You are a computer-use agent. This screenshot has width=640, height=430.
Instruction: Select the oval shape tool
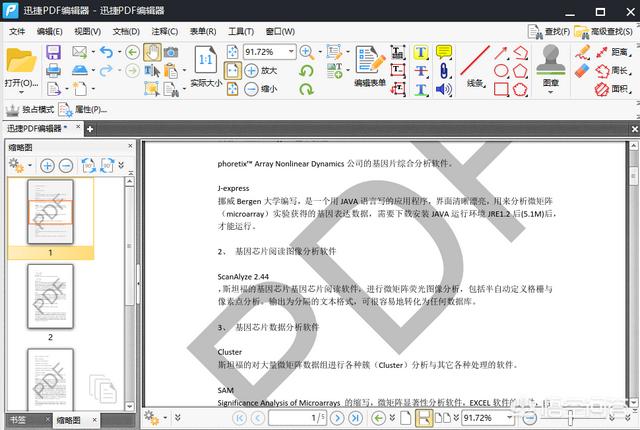tap(501, 71)
